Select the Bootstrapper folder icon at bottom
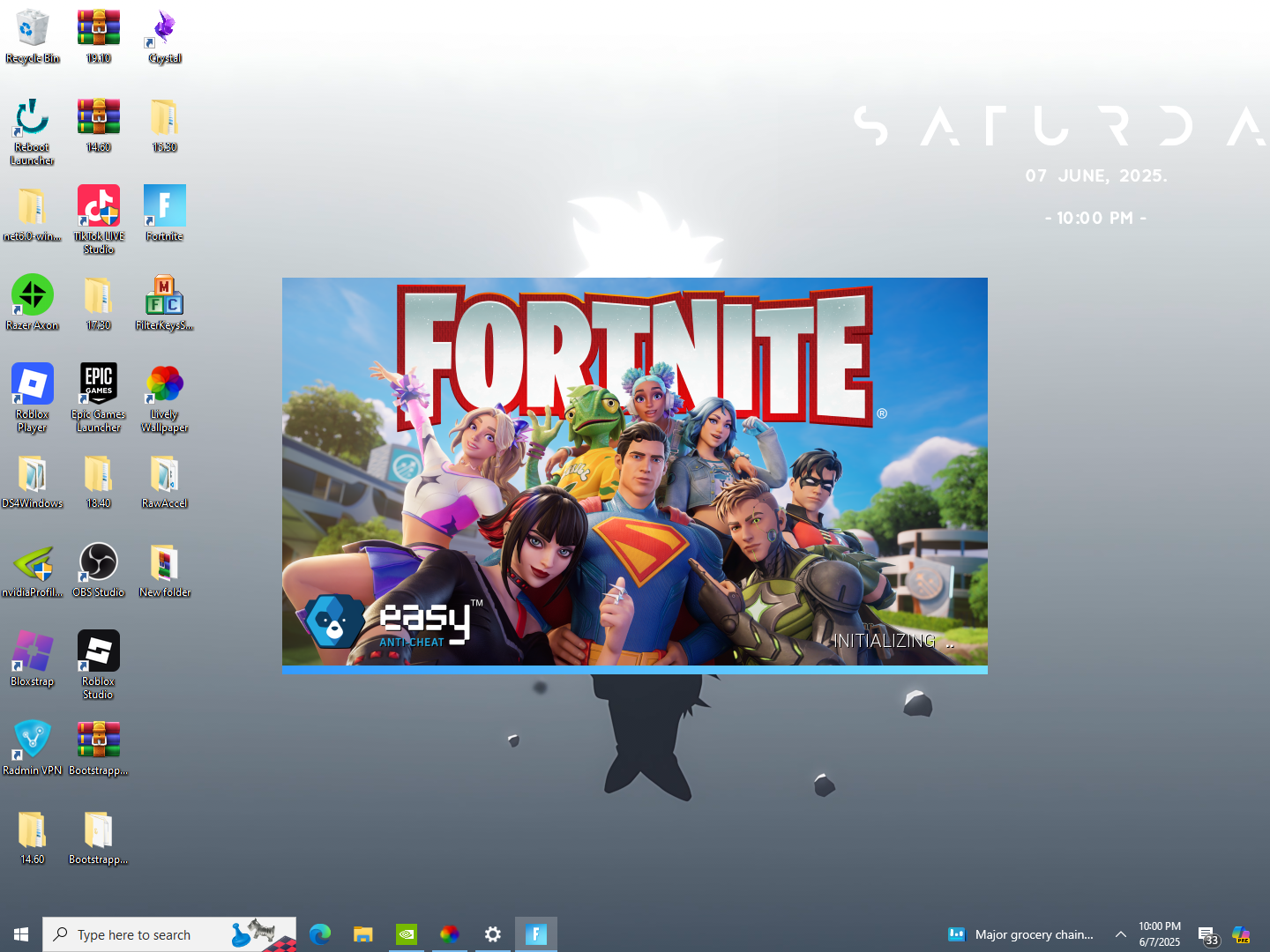Image resolution: width=1270 pixels, height=952 pixels. click(99, 837)
